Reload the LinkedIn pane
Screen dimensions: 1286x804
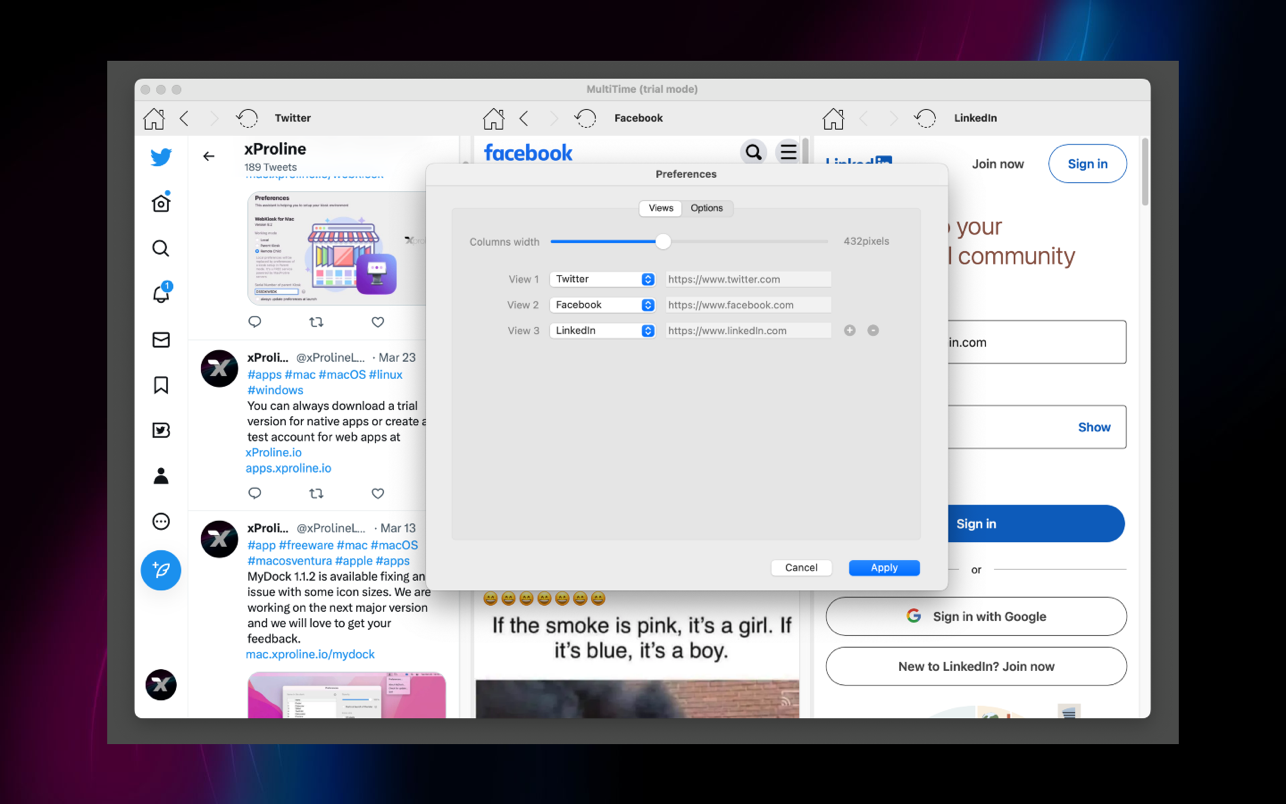[925, 118]
